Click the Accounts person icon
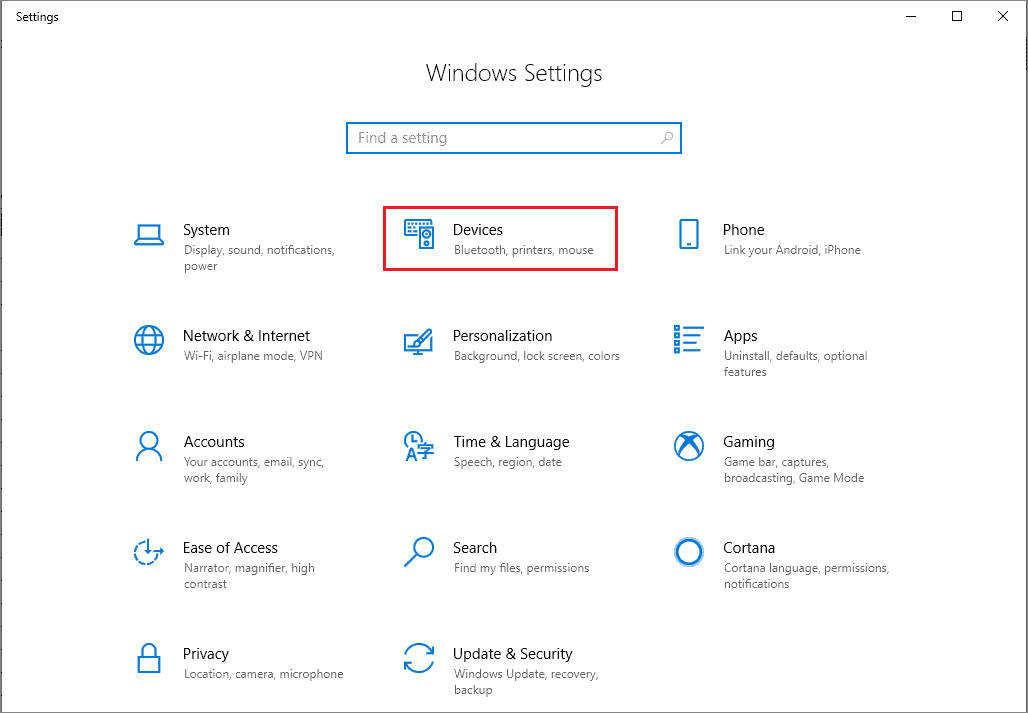 pyautogui.click(x=149, y=446)
